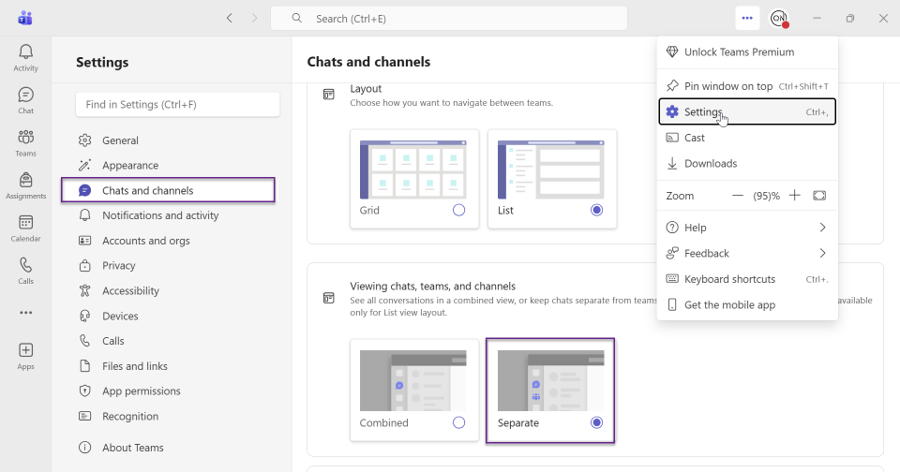900x472 pixels.
Task: Expand the Help submenu chevron
Action: 823,227
